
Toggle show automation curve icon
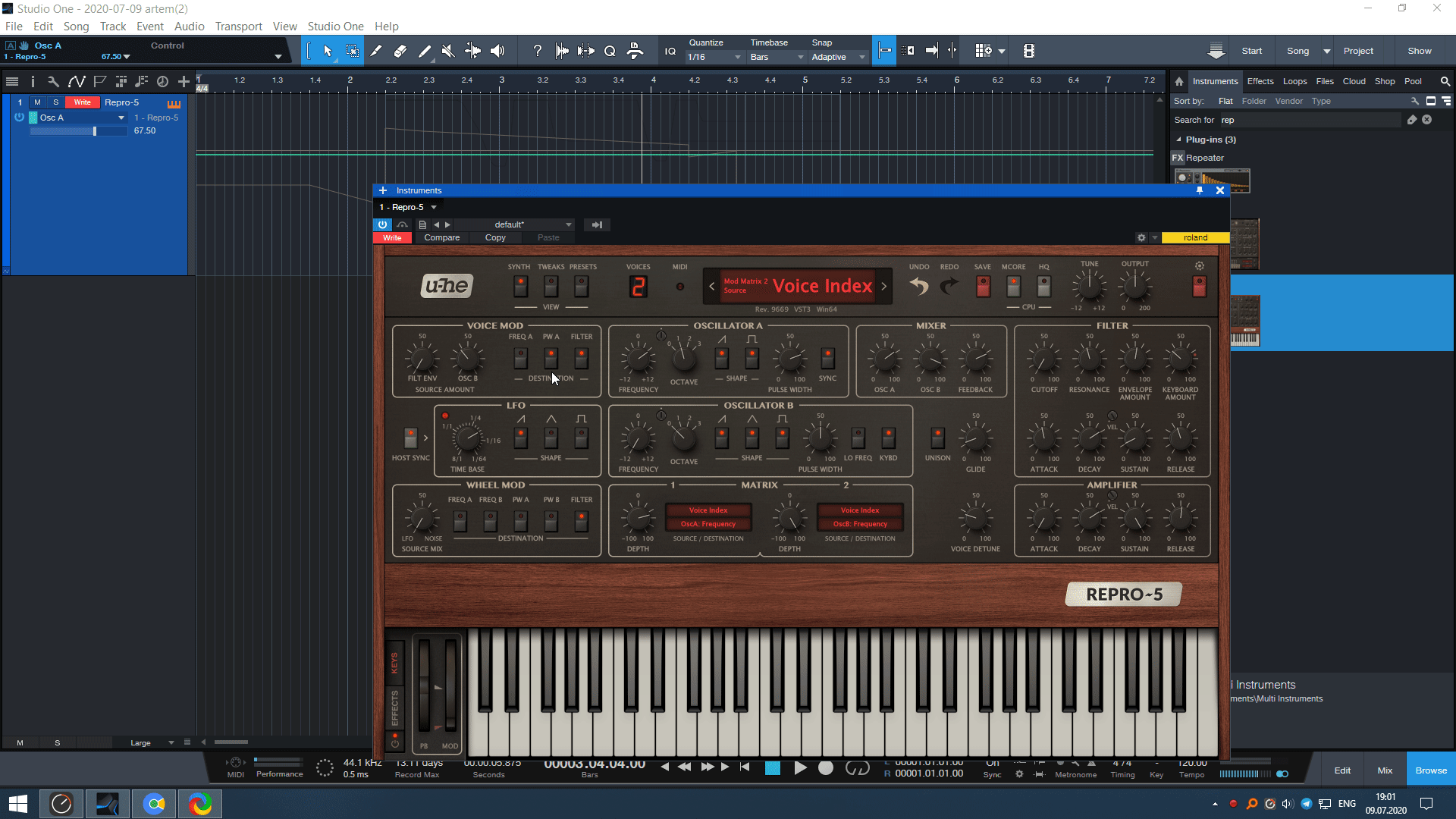point(77,81)
